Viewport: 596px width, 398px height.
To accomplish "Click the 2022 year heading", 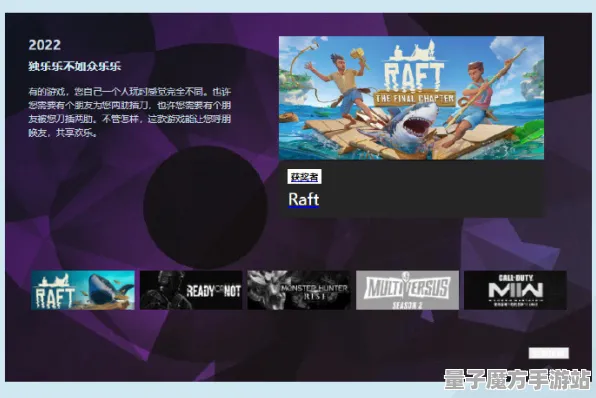I will click(44, 45).
